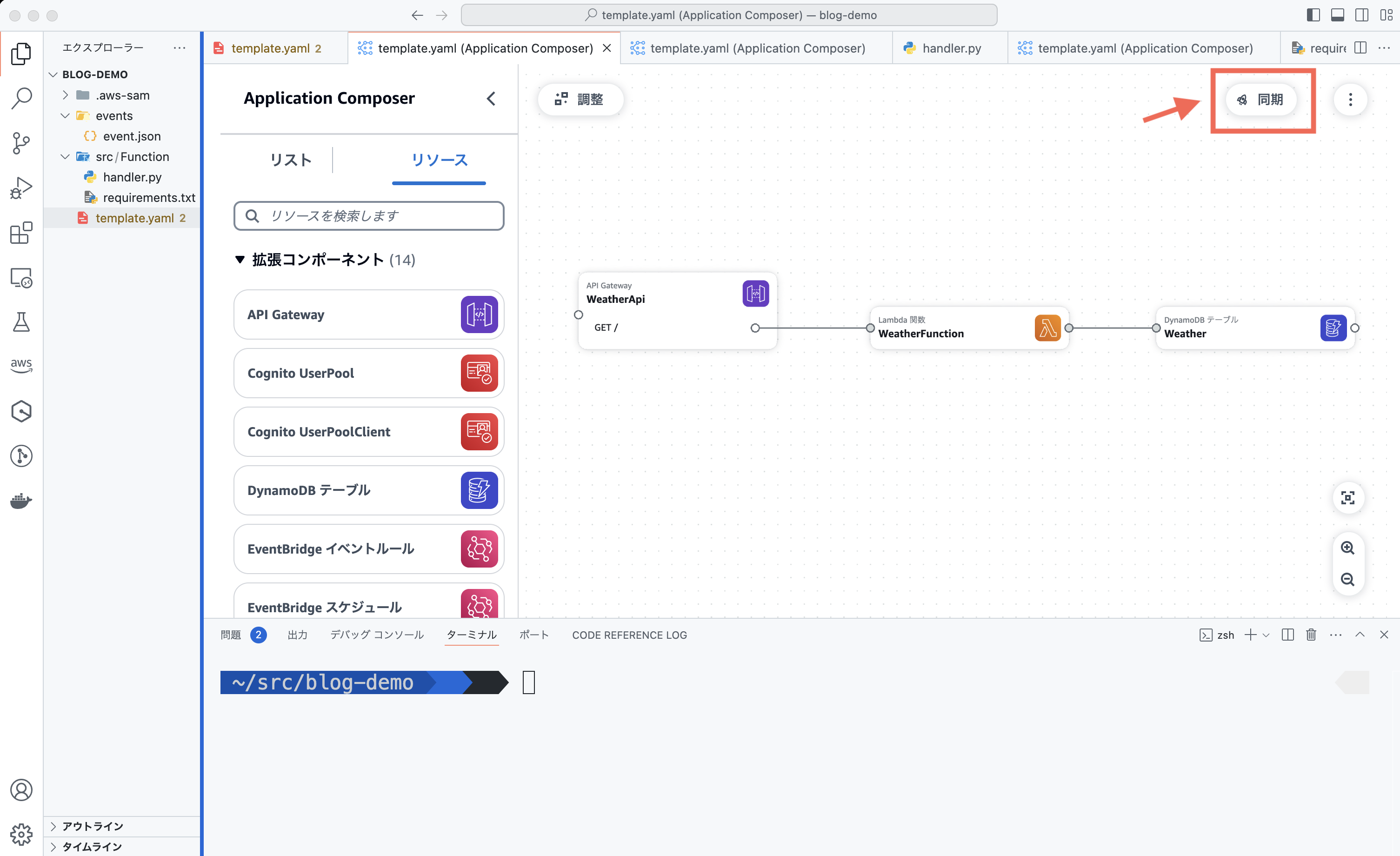Click the 同期 sync button
Image resolution: width=1400 pixels, height=856 pixels.
click(x=1261, y=100)
